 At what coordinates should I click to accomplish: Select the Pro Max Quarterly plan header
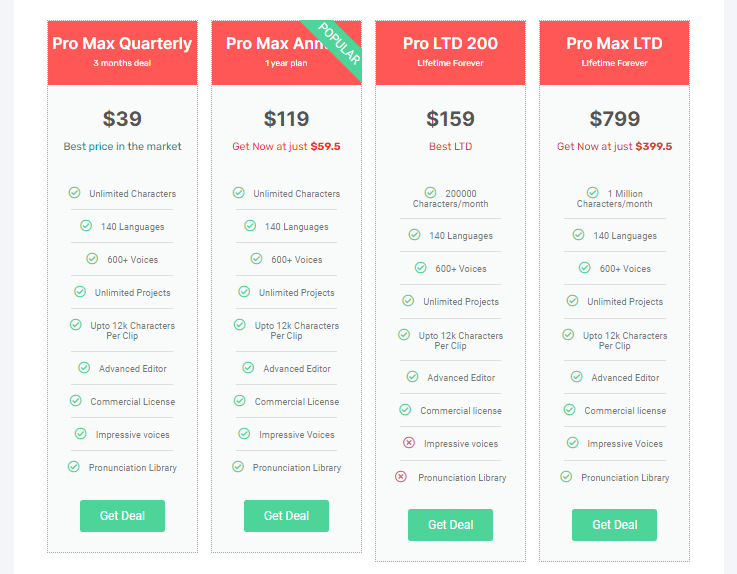(122, 51)
